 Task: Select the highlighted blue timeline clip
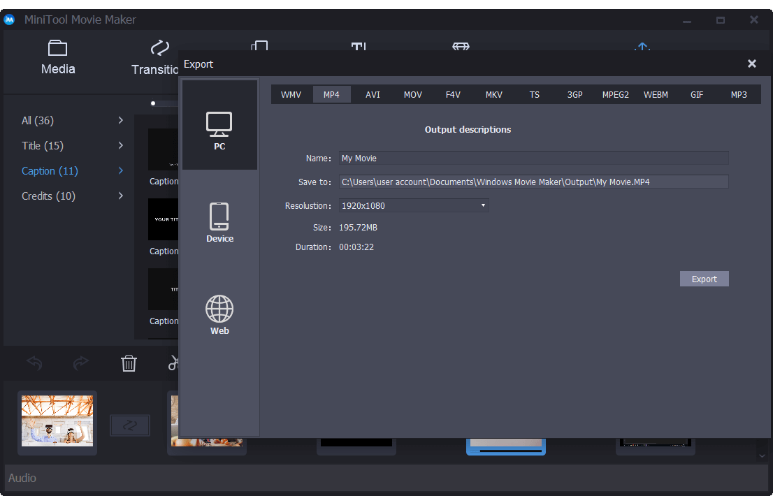pos(505,446)
